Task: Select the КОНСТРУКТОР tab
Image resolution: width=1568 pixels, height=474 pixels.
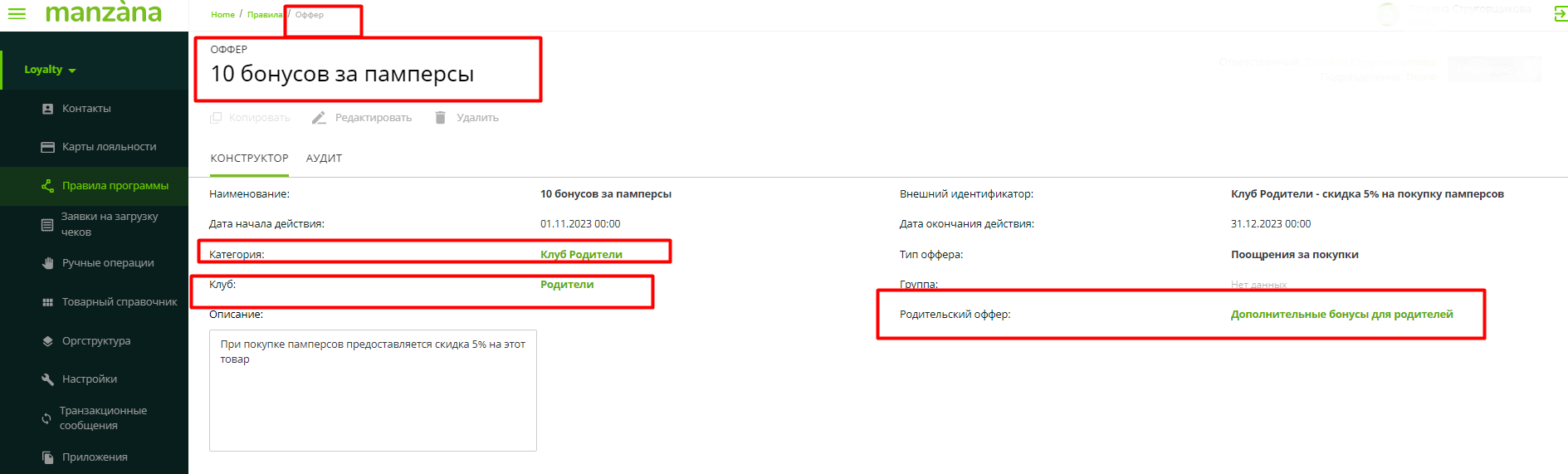Action: click(x=249, y=159)
